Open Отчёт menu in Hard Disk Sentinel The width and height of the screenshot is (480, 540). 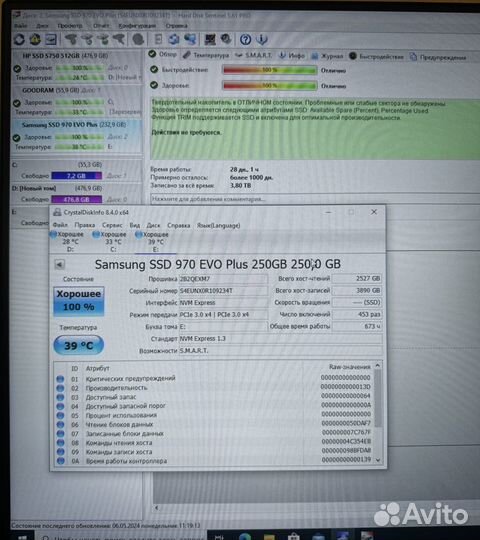[x=101, y=26]
